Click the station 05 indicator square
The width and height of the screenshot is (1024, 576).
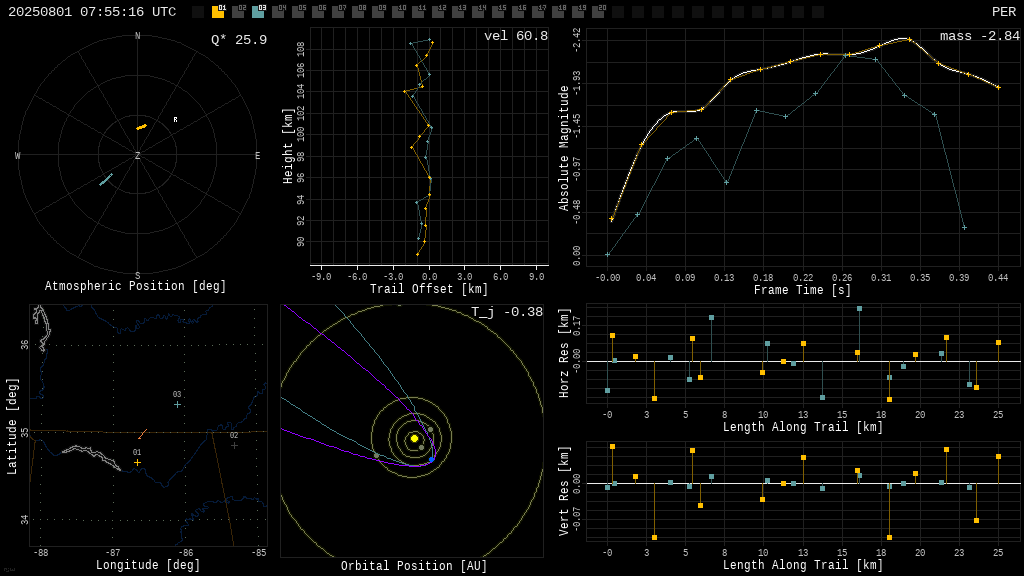pos(298,12)
